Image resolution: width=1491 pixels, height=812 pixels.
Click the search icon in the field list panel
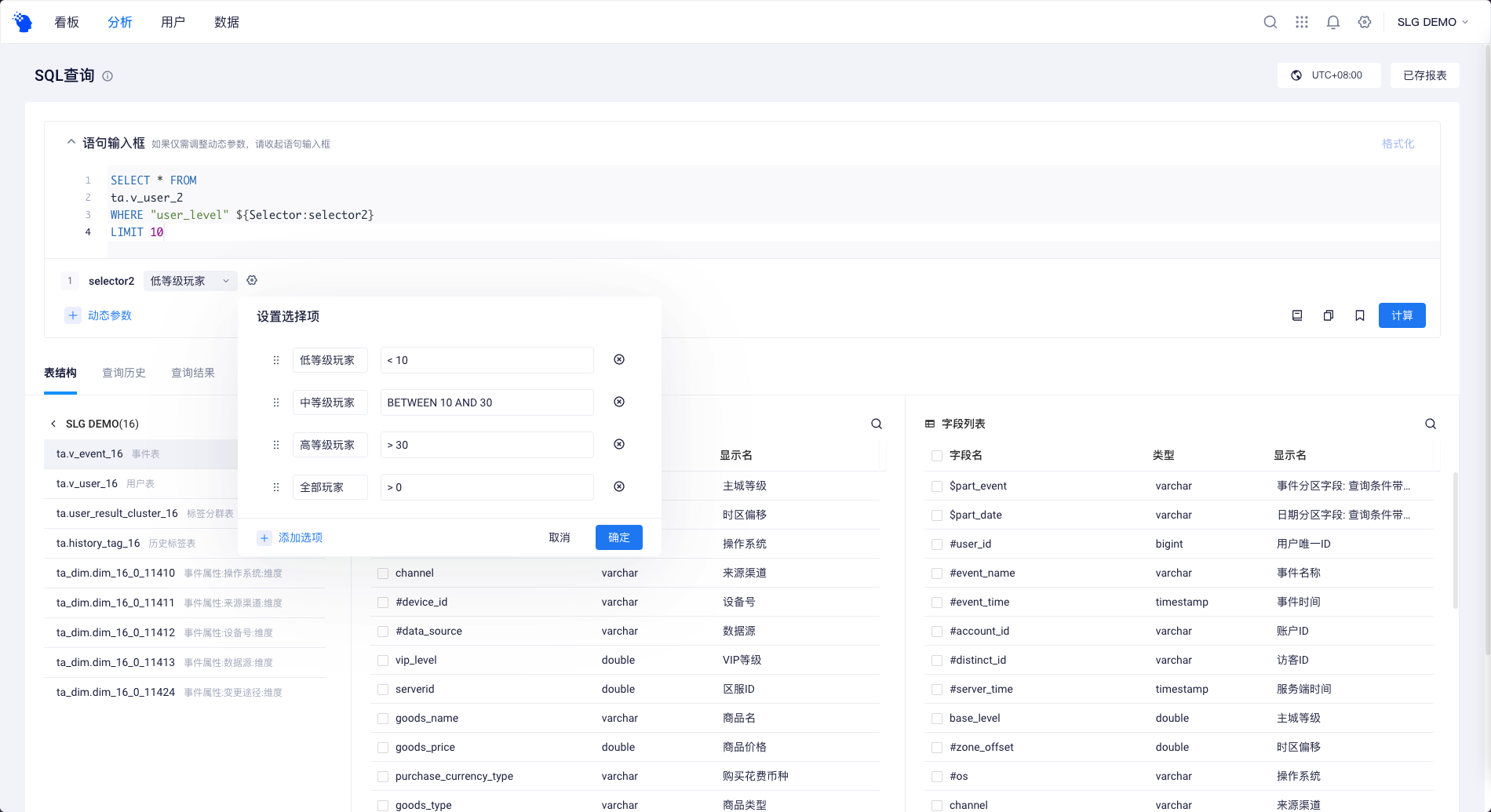point(1430,424)
